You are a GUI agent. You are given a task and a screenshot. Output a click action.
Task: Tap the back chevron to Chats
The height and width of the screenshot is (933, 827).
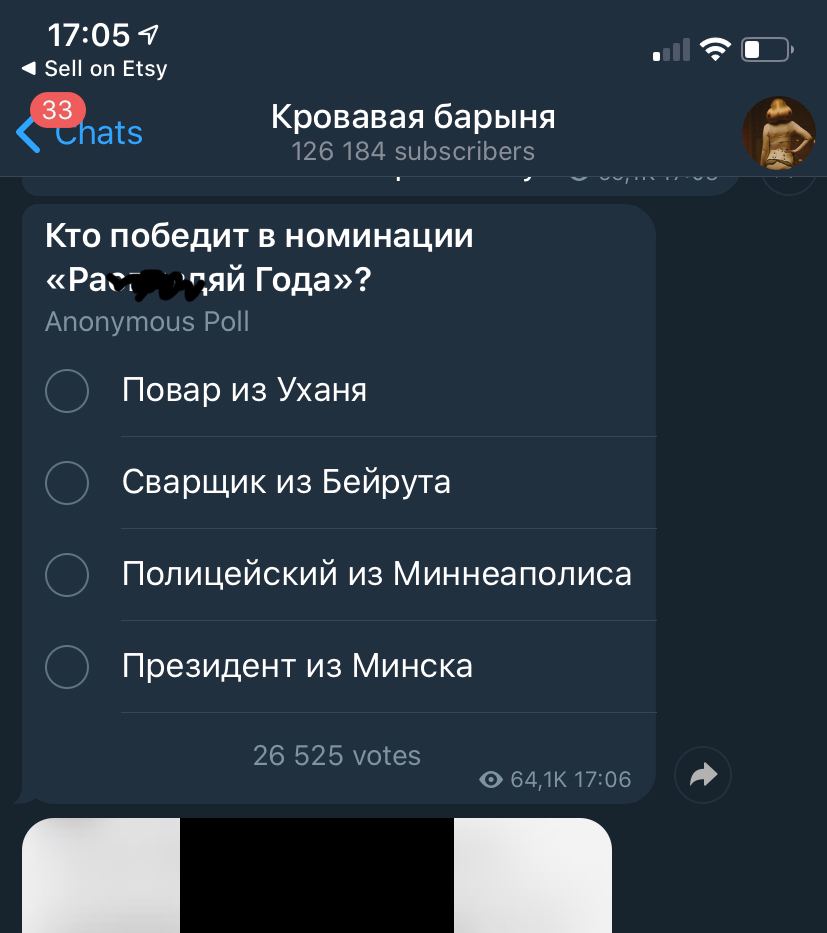point(27,134)
